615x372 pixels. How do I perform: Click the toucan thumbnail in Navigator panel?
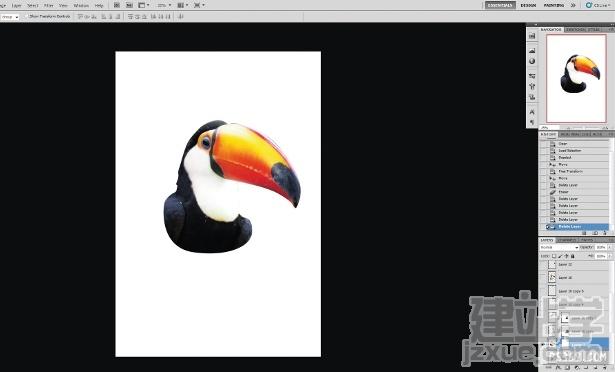point(580,73)
